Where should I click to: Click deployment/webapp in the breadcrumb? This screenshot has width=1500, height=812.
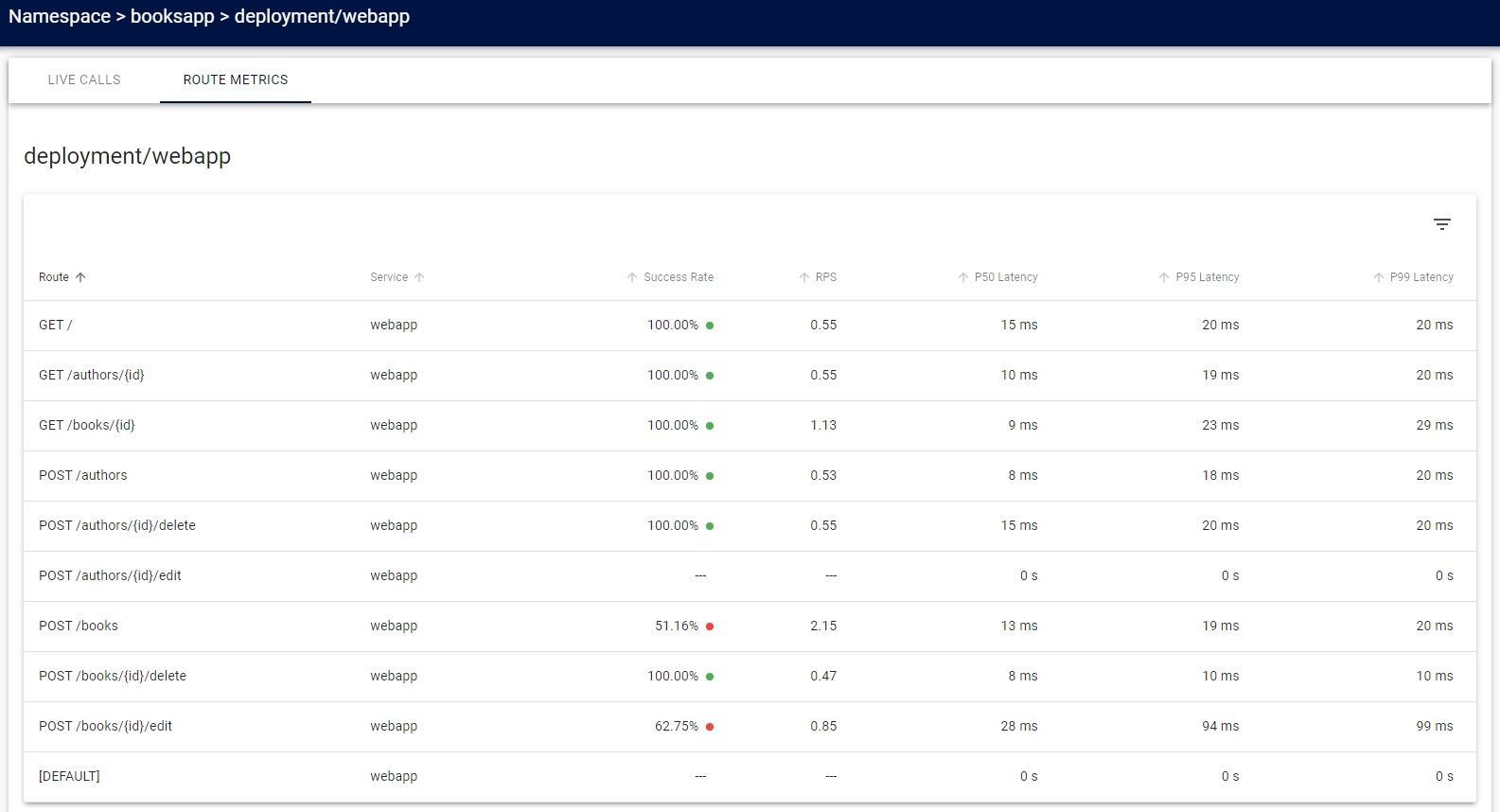(322, 17)
